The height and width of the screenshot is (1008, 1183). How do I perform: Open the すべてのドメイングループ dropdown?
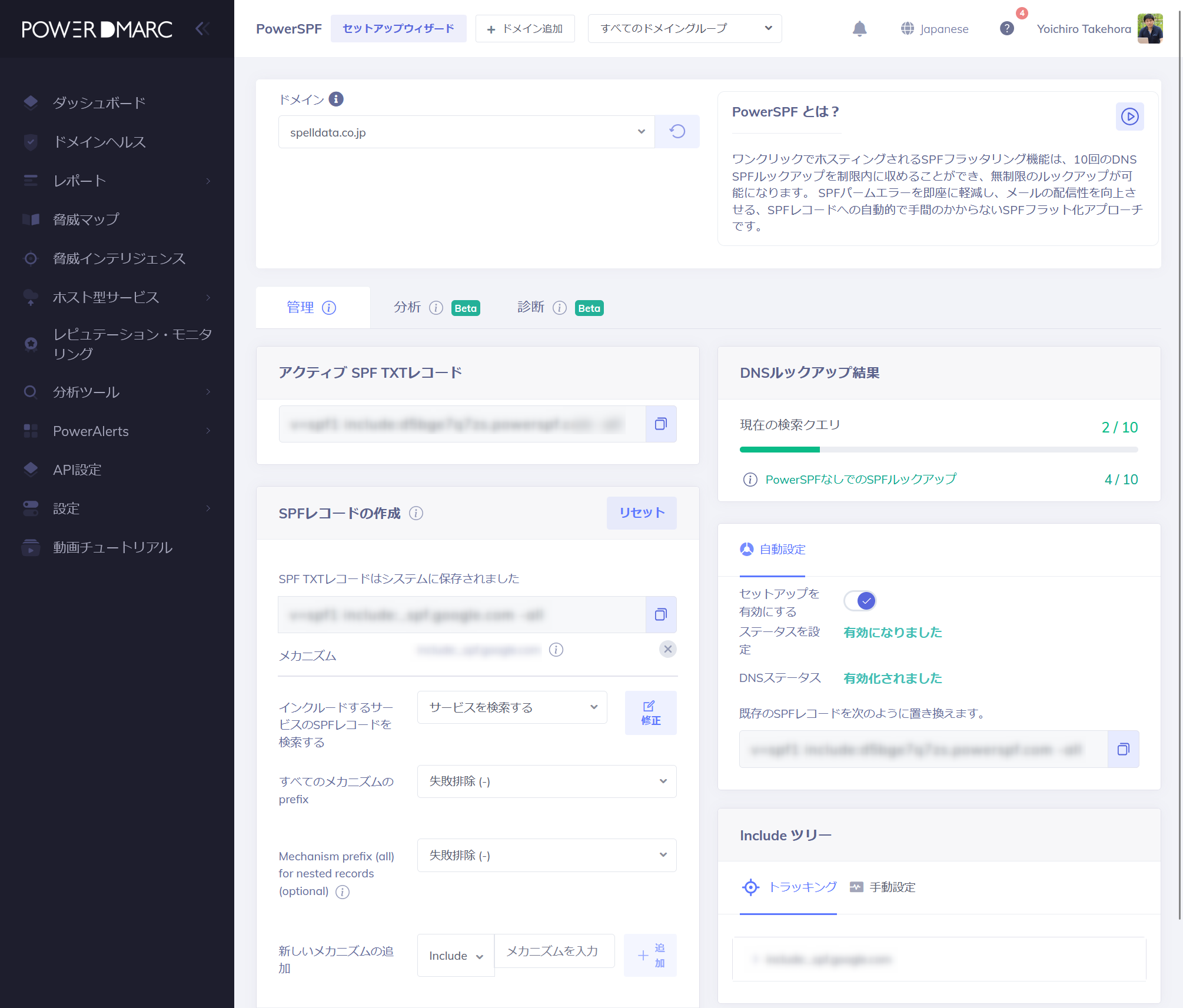pos(684,28)
